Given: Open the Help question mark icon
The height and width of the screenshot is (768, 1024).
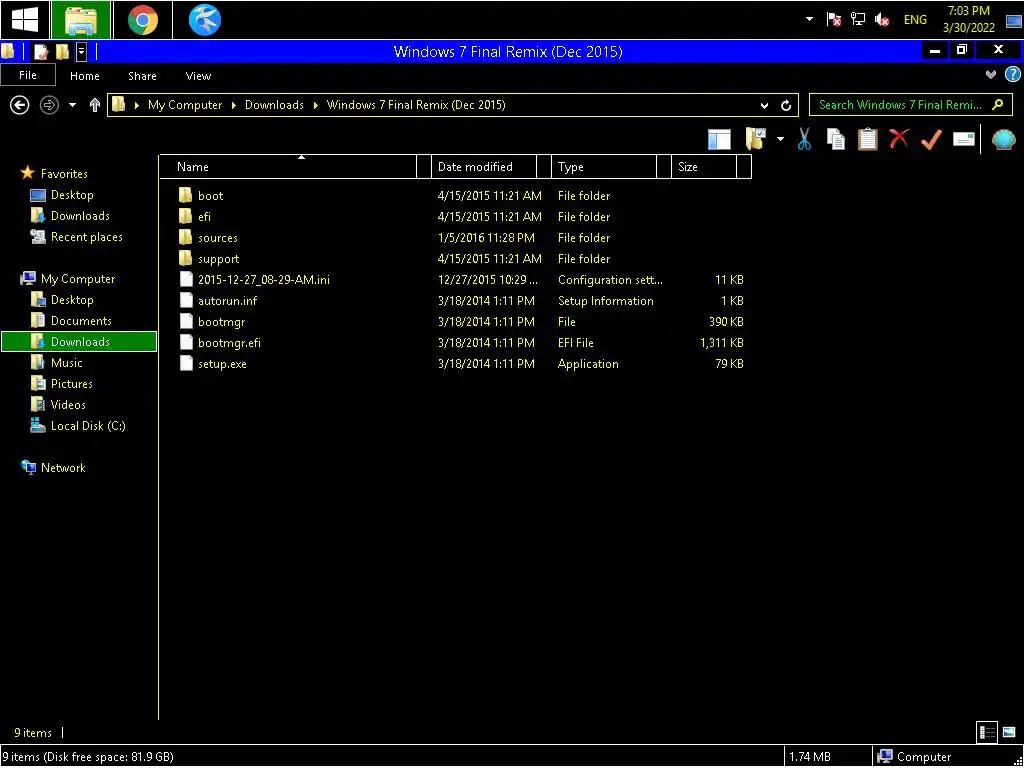Looking at the screenshot, I should (x=1013, y=74).
